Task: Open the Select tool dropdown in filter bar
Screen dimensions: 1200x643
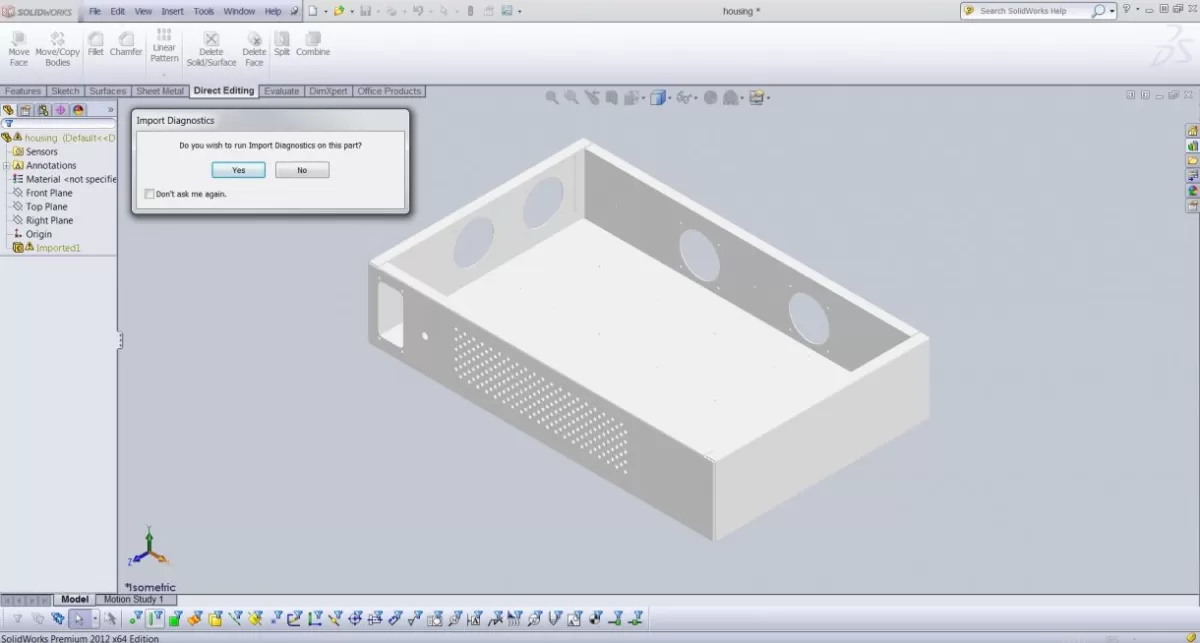Action: [95, 619]
